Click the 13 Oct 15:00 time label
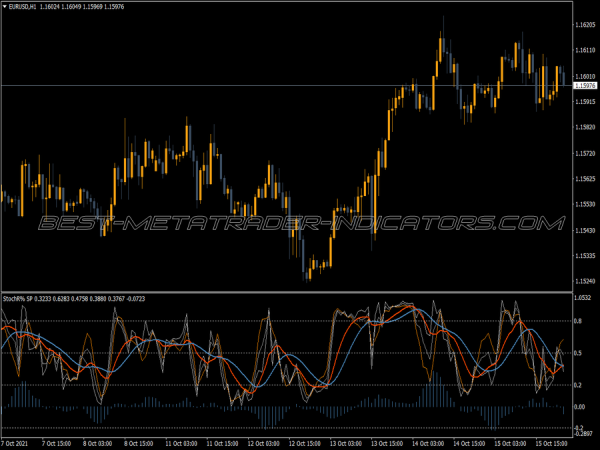This screenshot has width=600, height=450. click(387, 444)
